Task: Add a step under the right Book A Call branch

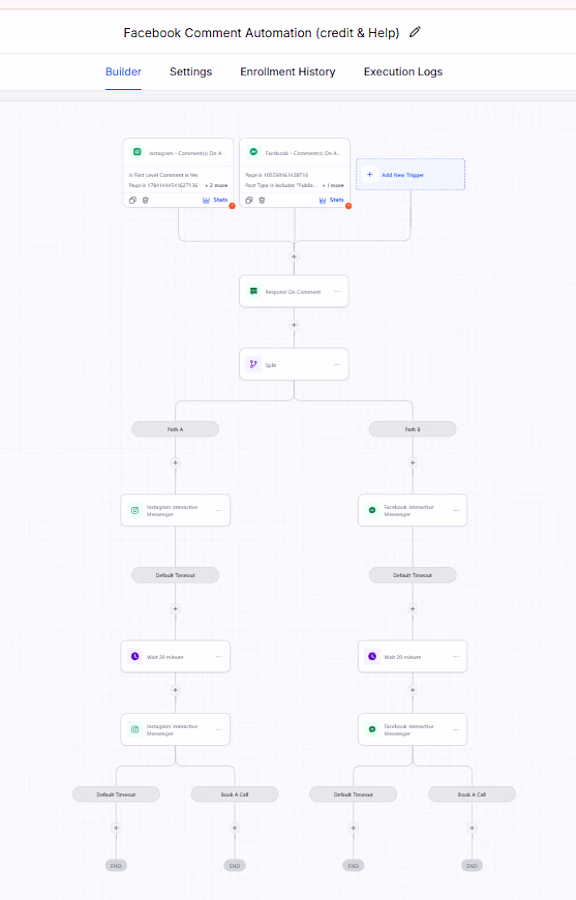Action: [x=472, y=828]
